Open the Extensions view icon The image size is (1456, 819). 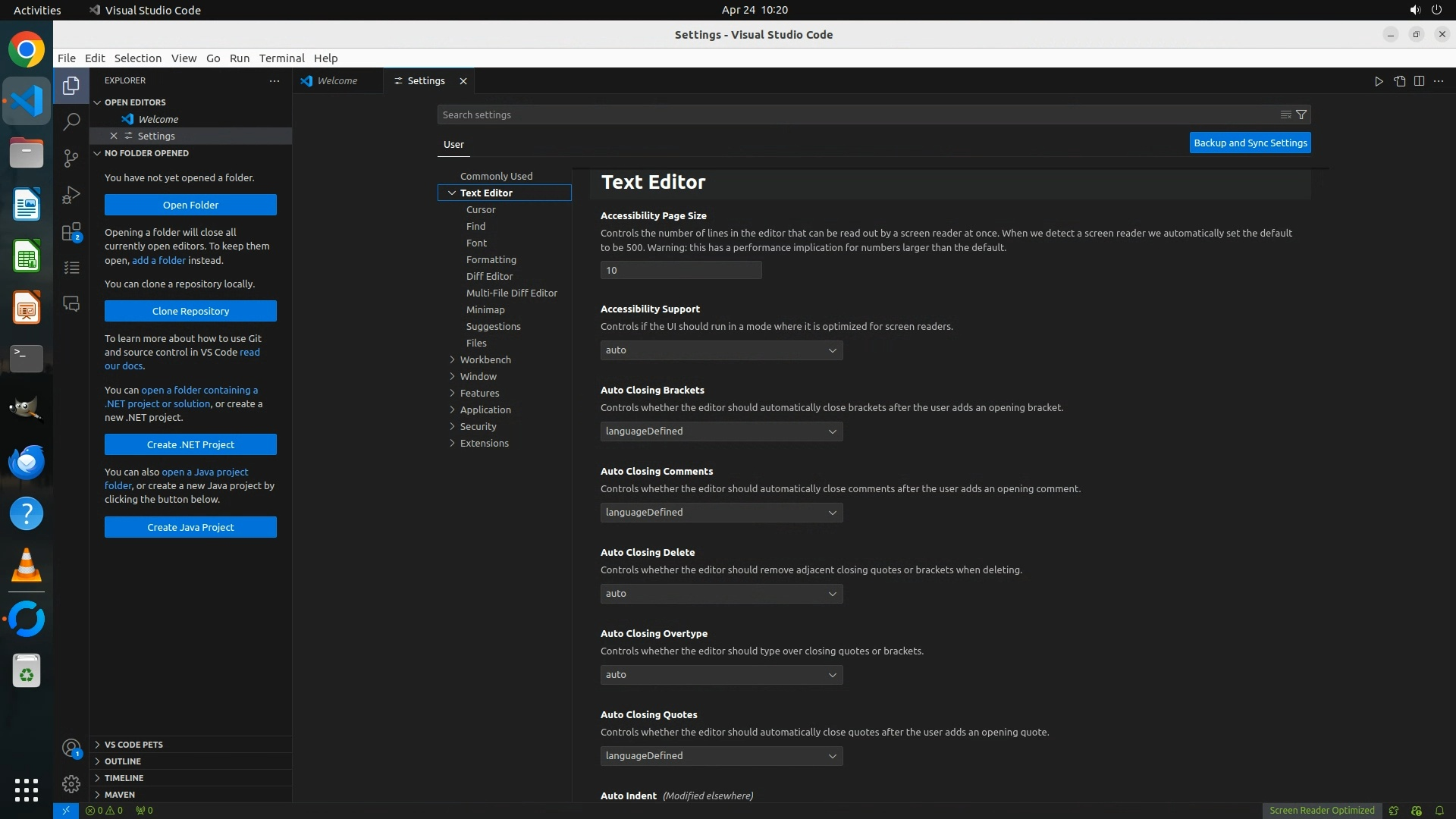71,232
